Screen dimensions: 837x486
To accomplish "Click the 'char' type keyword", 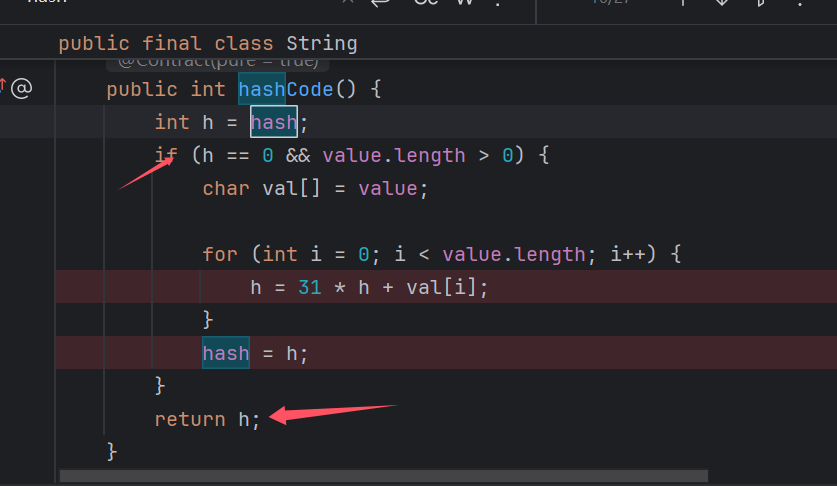I will coord(226,189).
